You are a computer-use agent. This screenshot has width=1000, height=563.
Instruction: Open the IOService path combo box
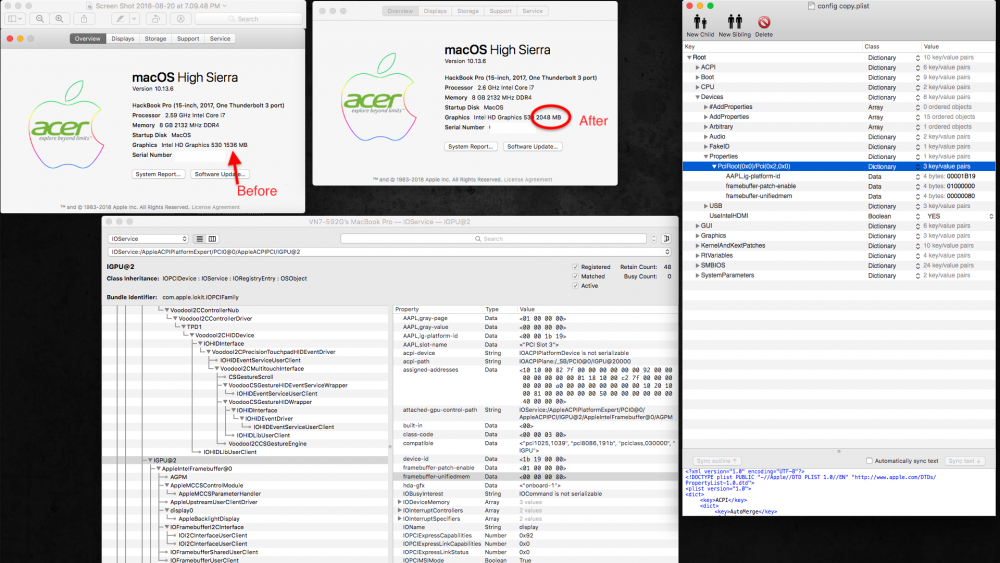tap(390, 252)
